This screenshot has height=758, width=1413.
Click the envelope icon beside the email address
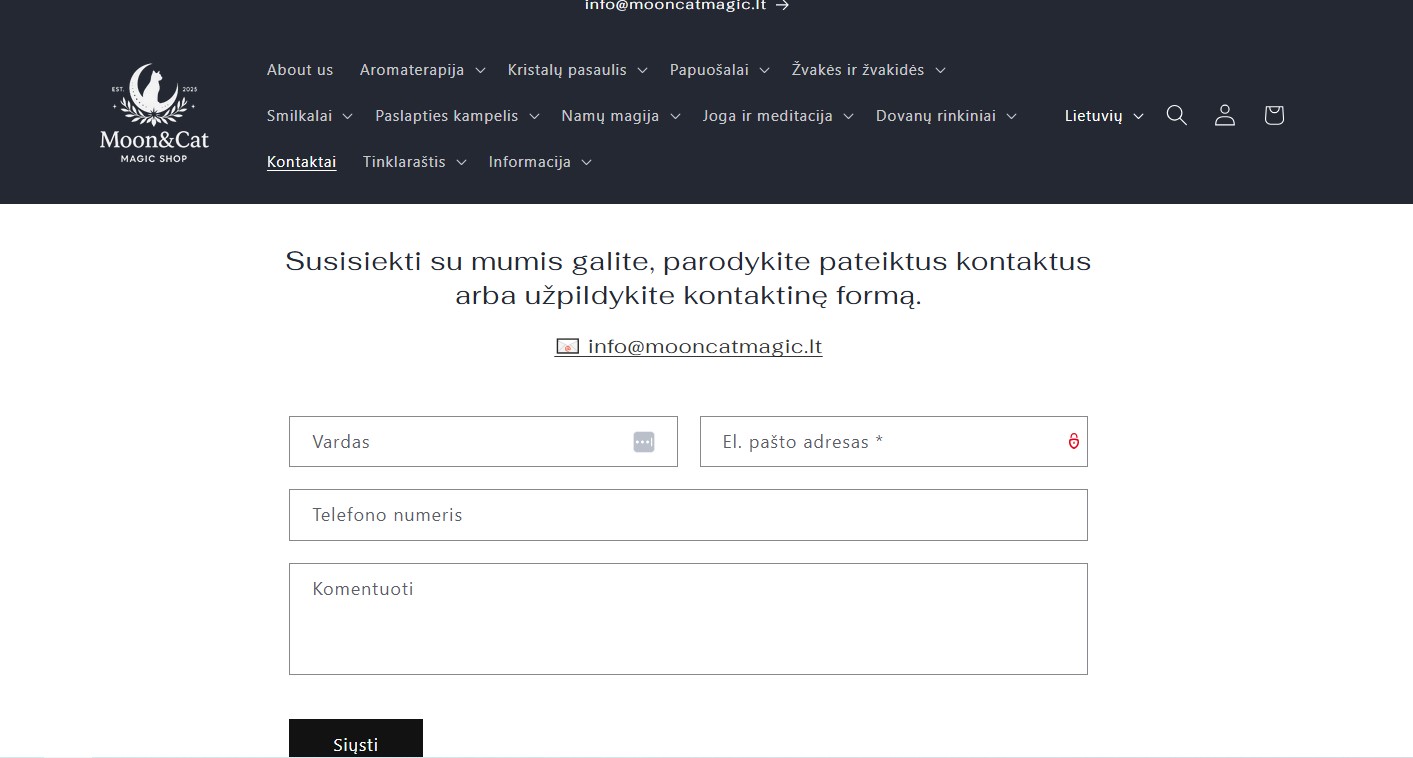567,347
